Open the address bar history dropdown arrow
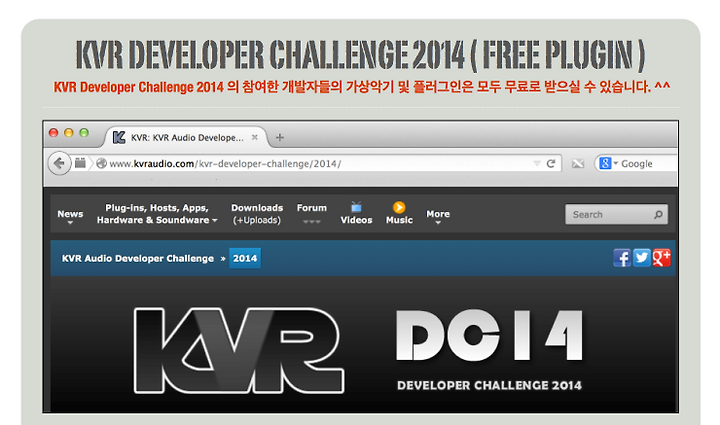 [x=537, y=163]
